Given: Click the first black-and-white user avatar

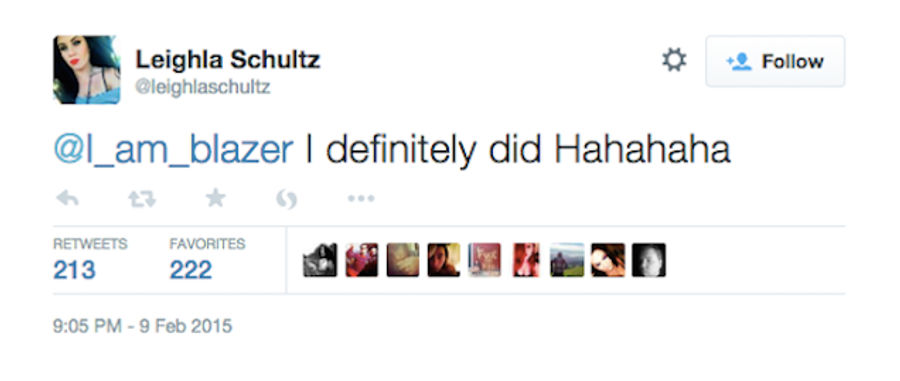Looking at the screenshot, I should (x=320, y=260).
